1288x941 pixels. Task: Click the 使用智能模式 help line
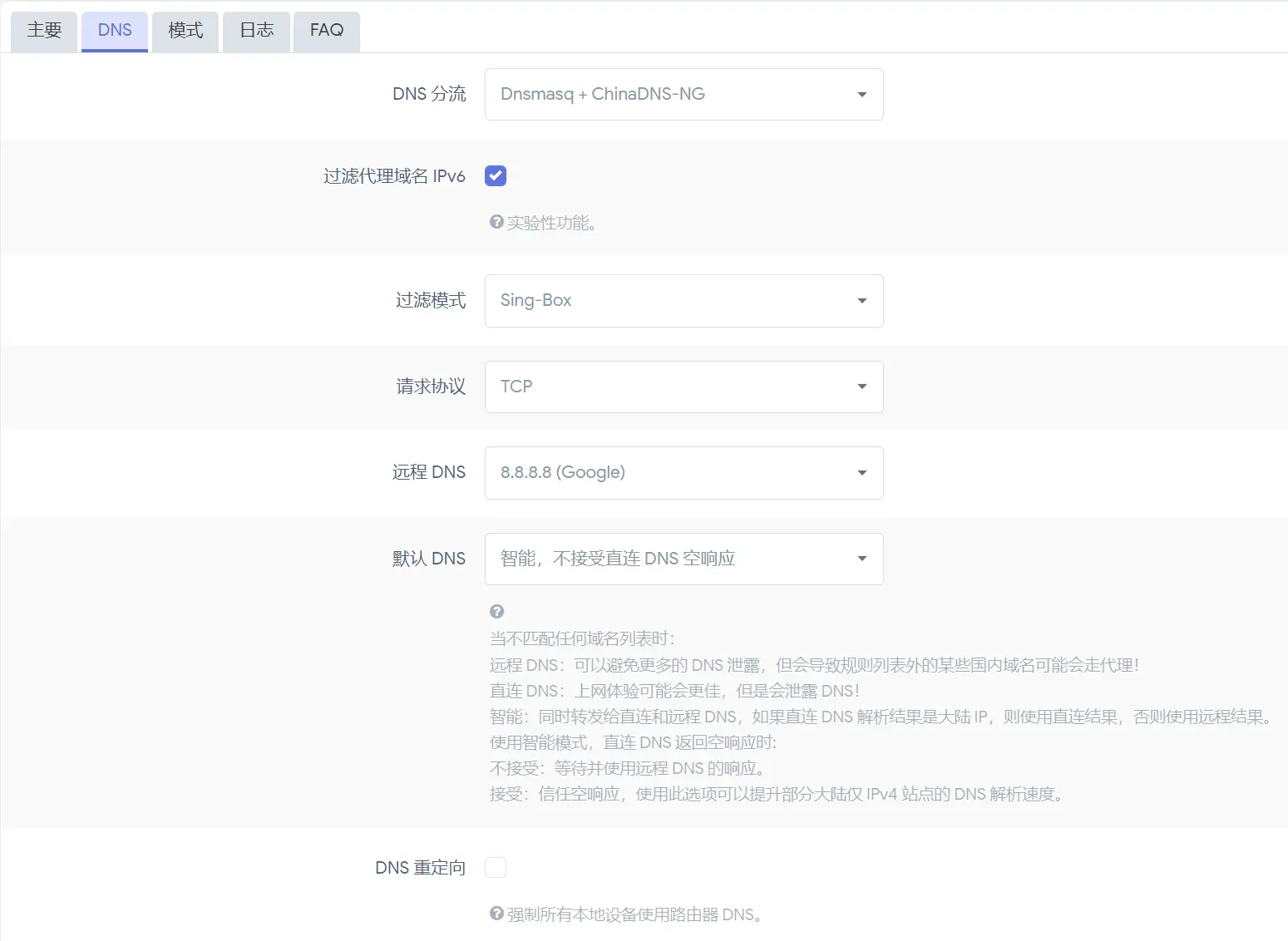click(634, 742)
